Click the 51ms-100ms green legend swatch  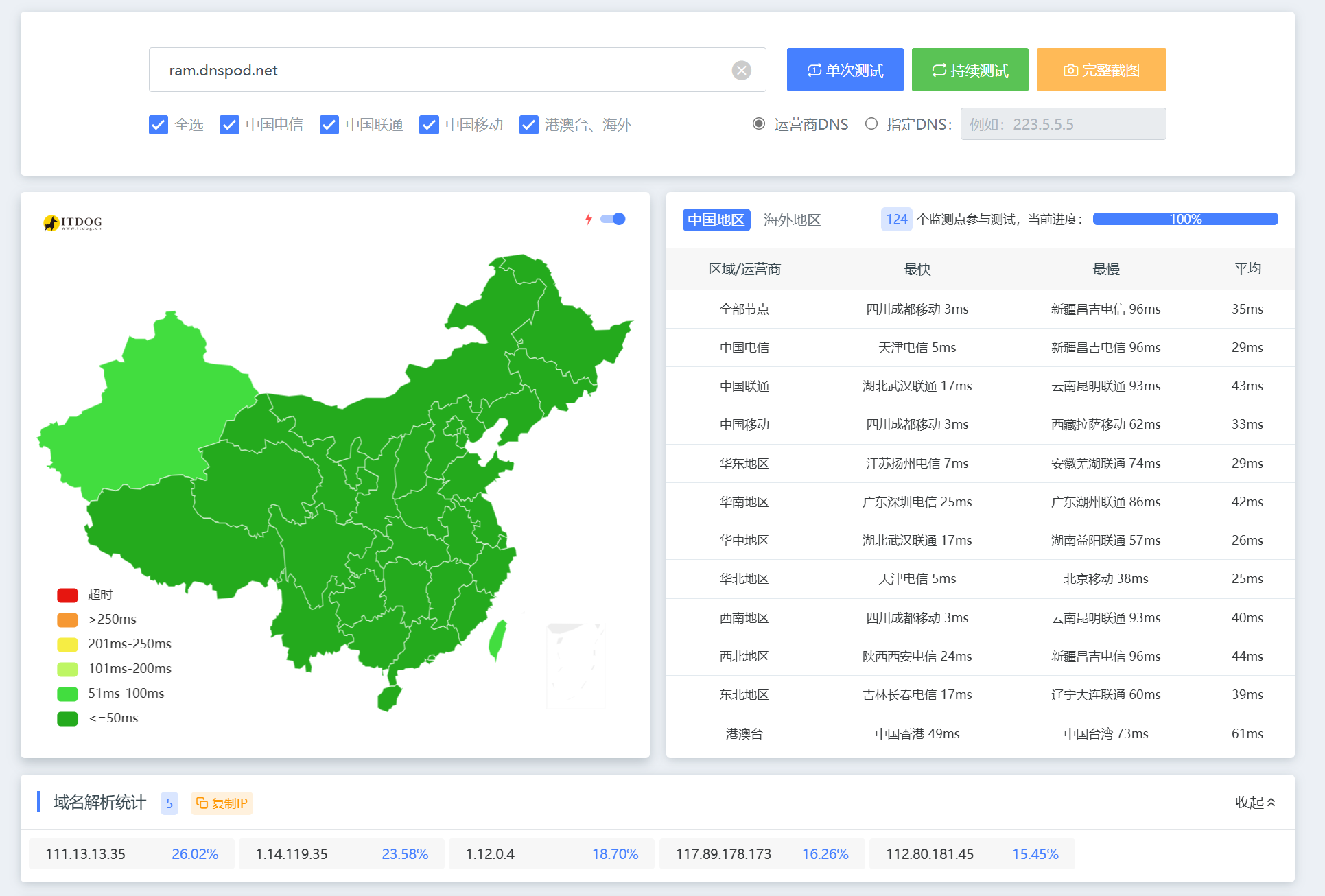click(67, 694)
